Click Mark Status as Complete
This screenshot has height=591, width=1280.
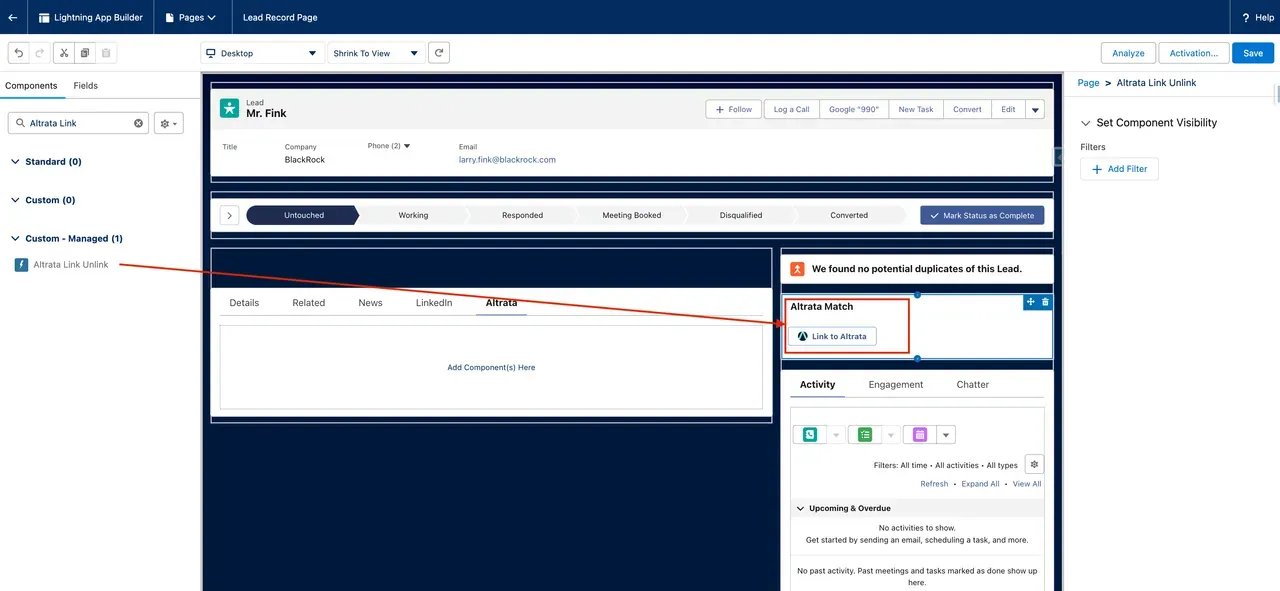[982, 215]
